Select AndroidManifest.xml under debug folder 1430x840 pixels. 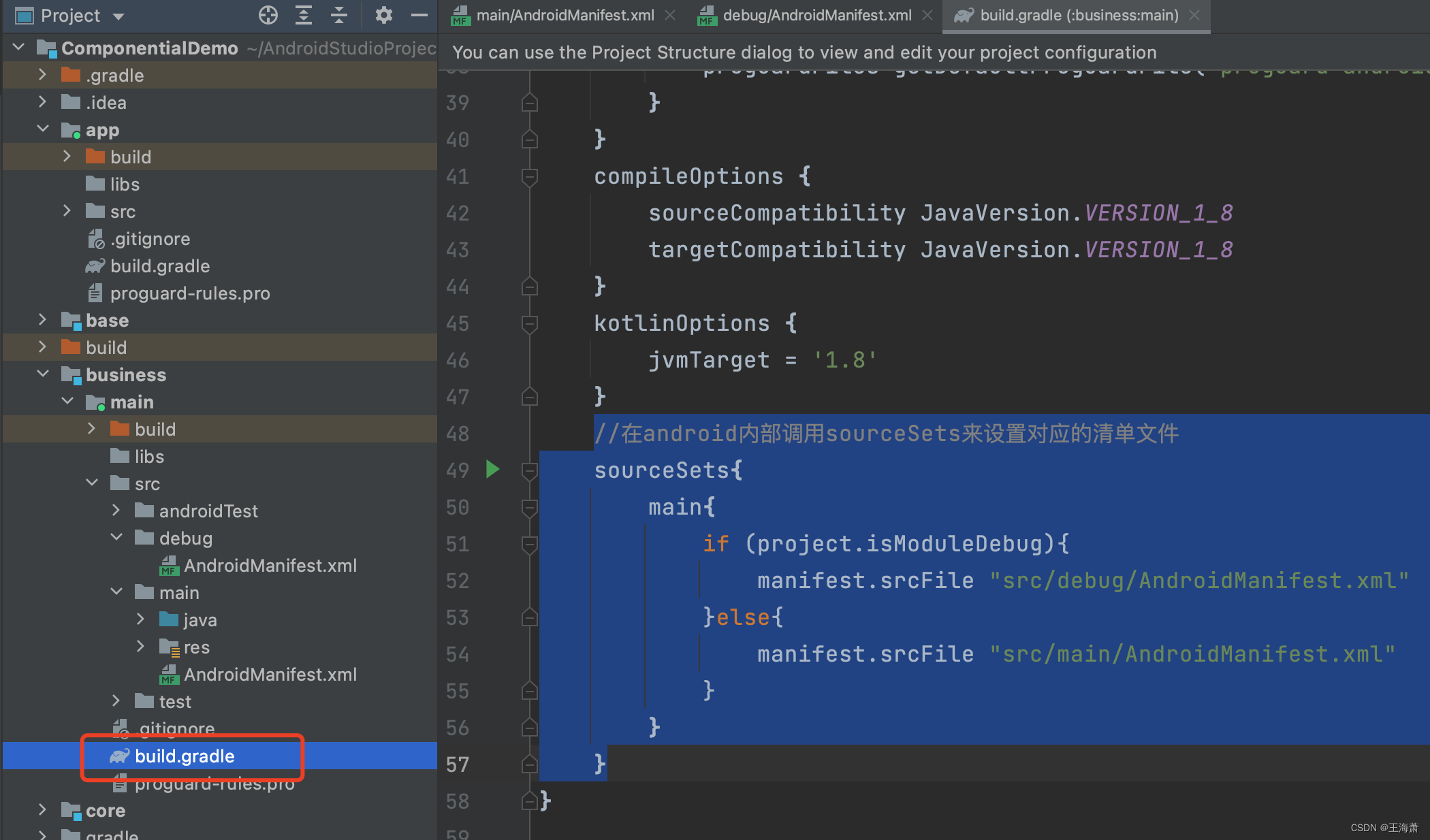[x=270, y=566]
